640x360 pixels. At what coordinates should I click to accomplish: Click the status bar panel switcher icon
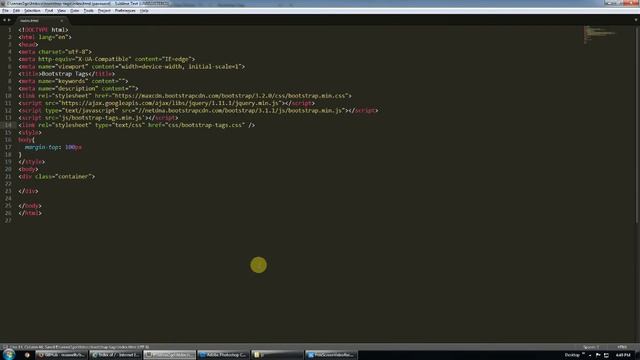tap(5, 347)
